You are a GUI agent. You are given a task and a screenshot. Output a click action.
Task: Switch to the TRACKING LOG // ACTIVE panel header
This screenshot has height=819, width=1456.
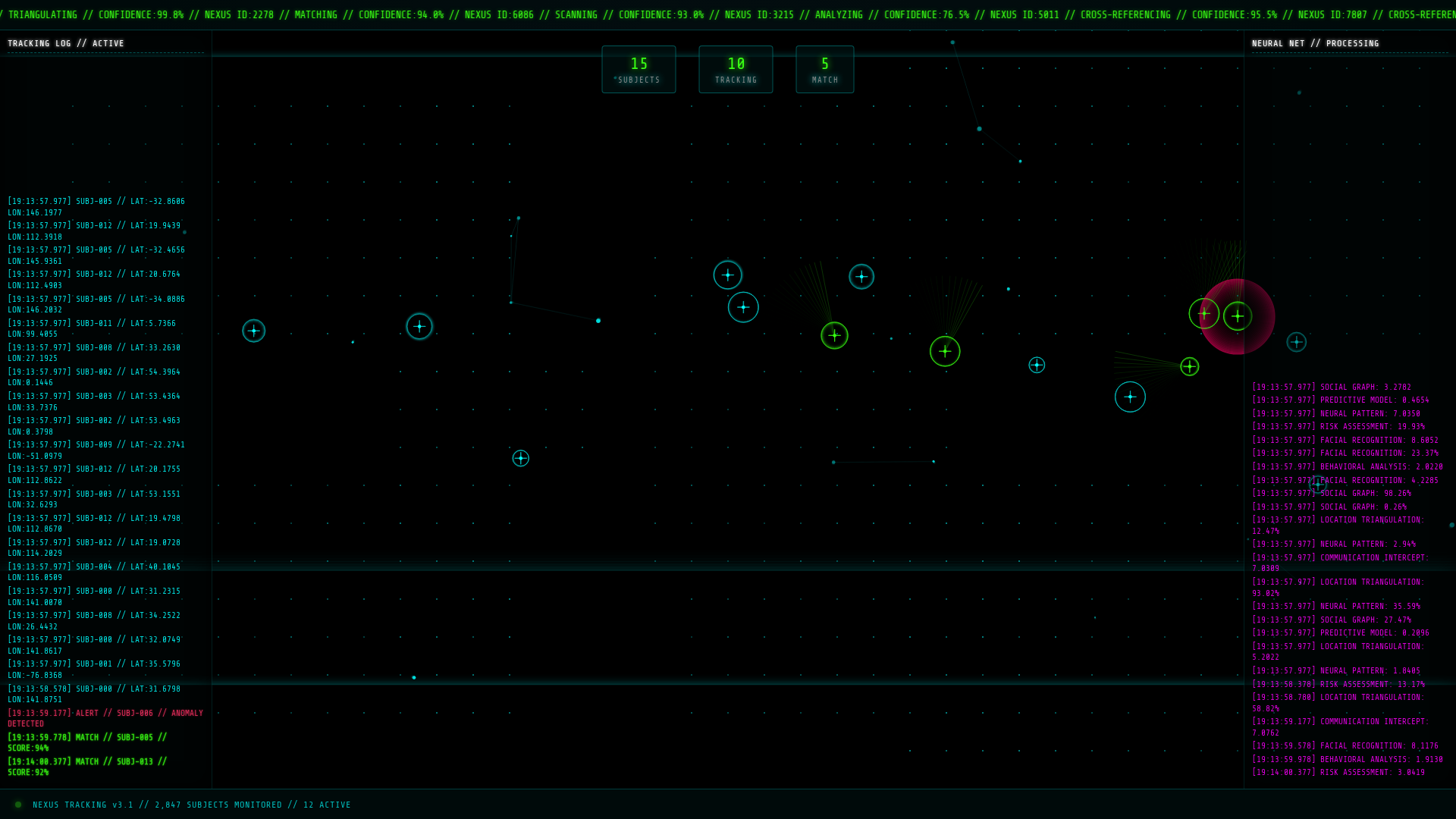[65, 43]
